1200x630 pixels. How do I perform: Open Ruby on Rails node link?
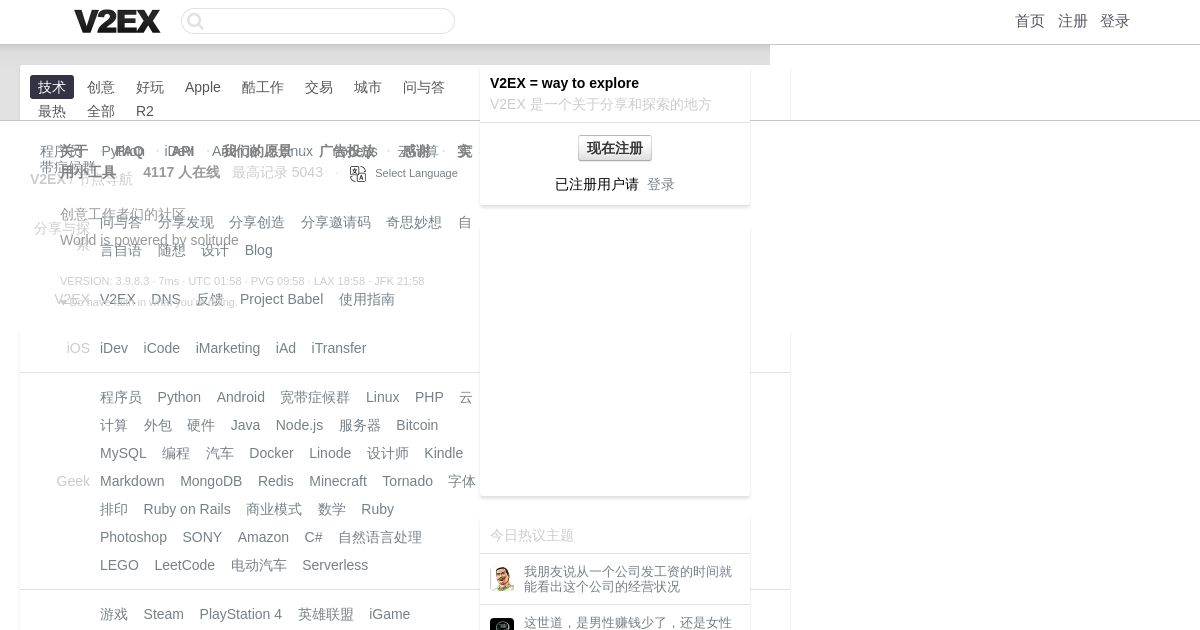point(187,509)
